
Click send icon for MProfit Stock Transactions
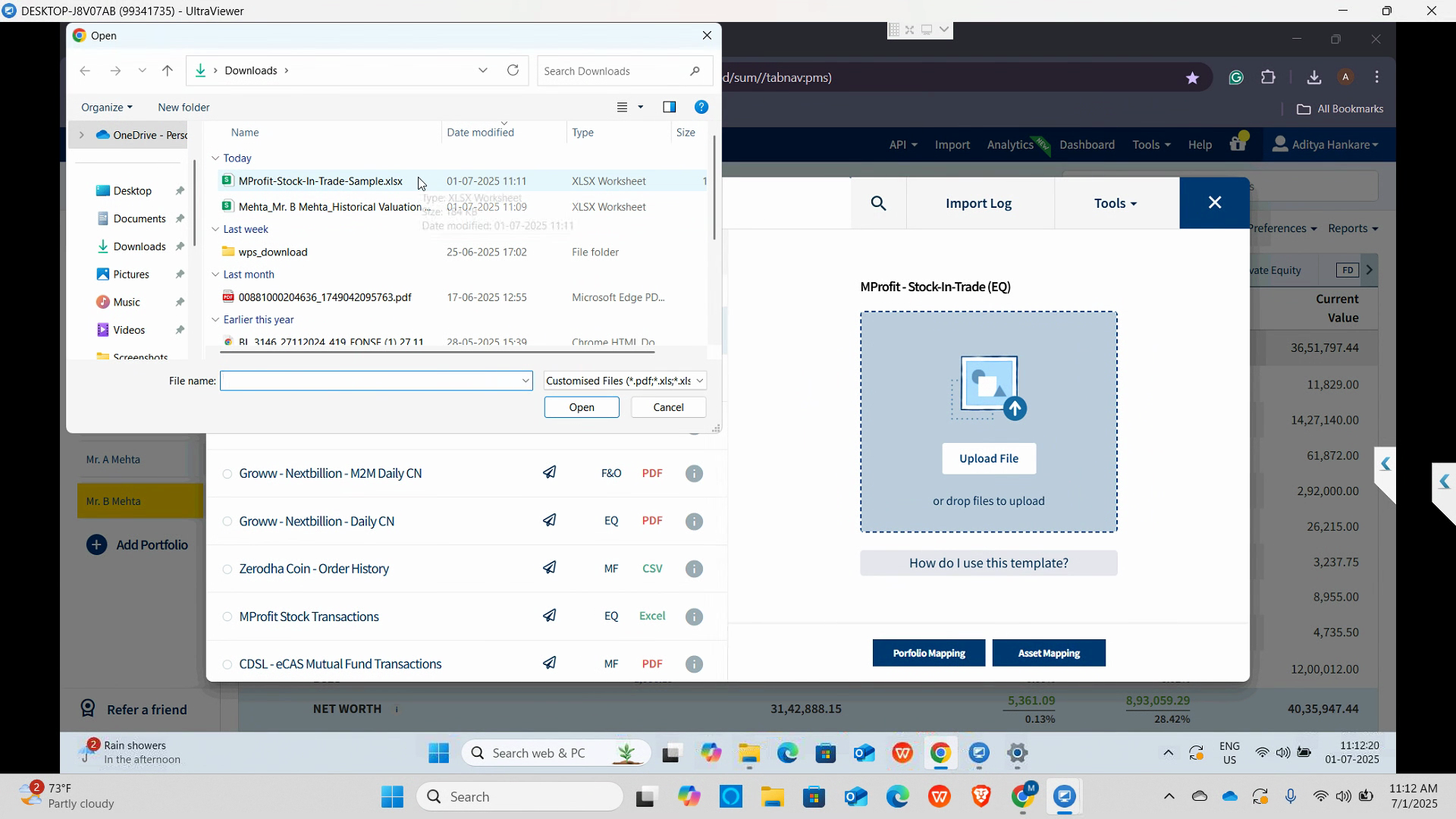(x=550, y=616)
